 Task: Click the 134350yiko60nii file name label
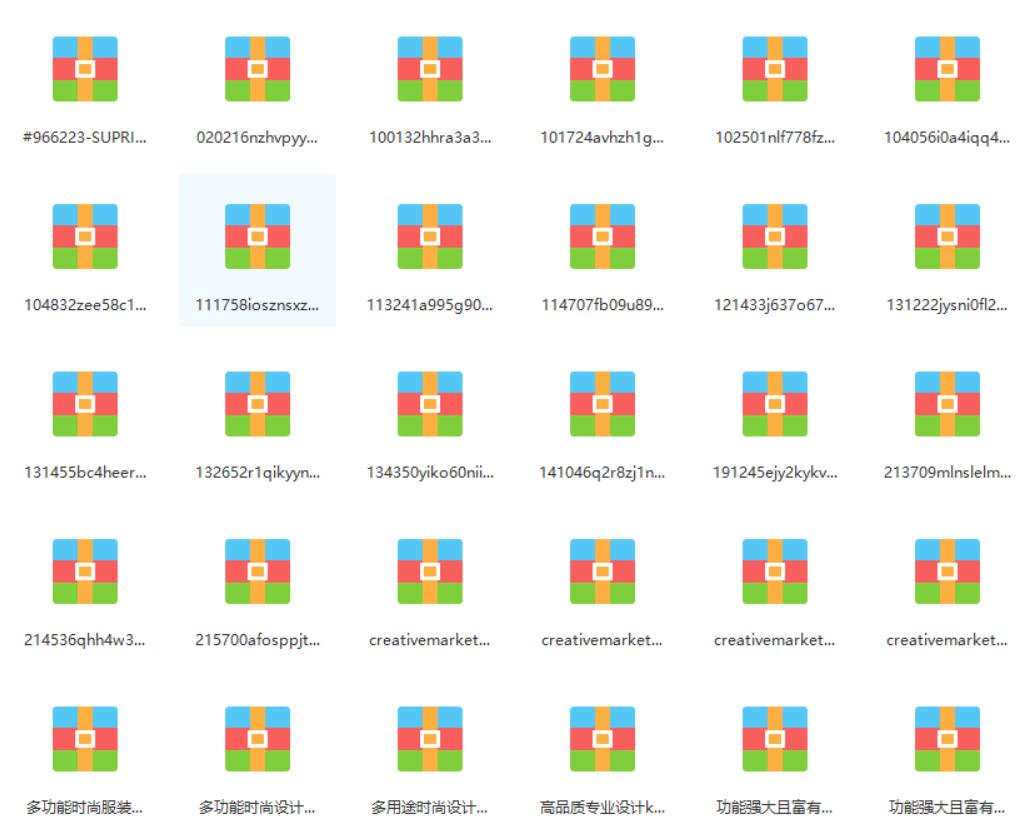pos(430,473)
